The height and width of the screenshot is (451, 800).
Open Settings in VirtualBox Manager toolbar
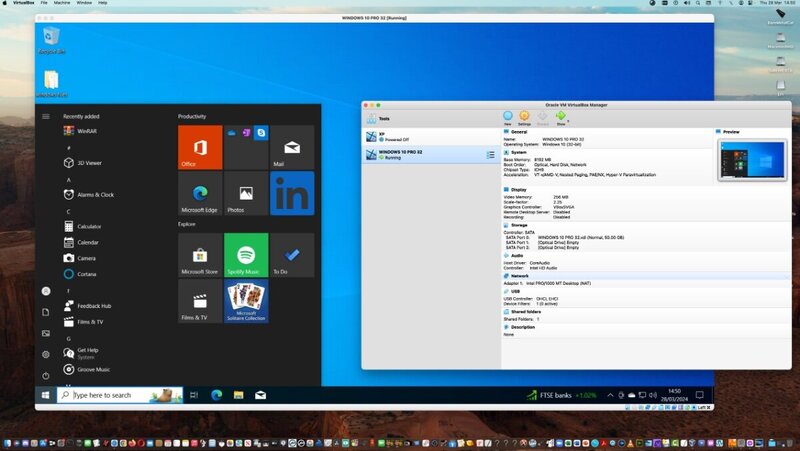coord(524,118)
